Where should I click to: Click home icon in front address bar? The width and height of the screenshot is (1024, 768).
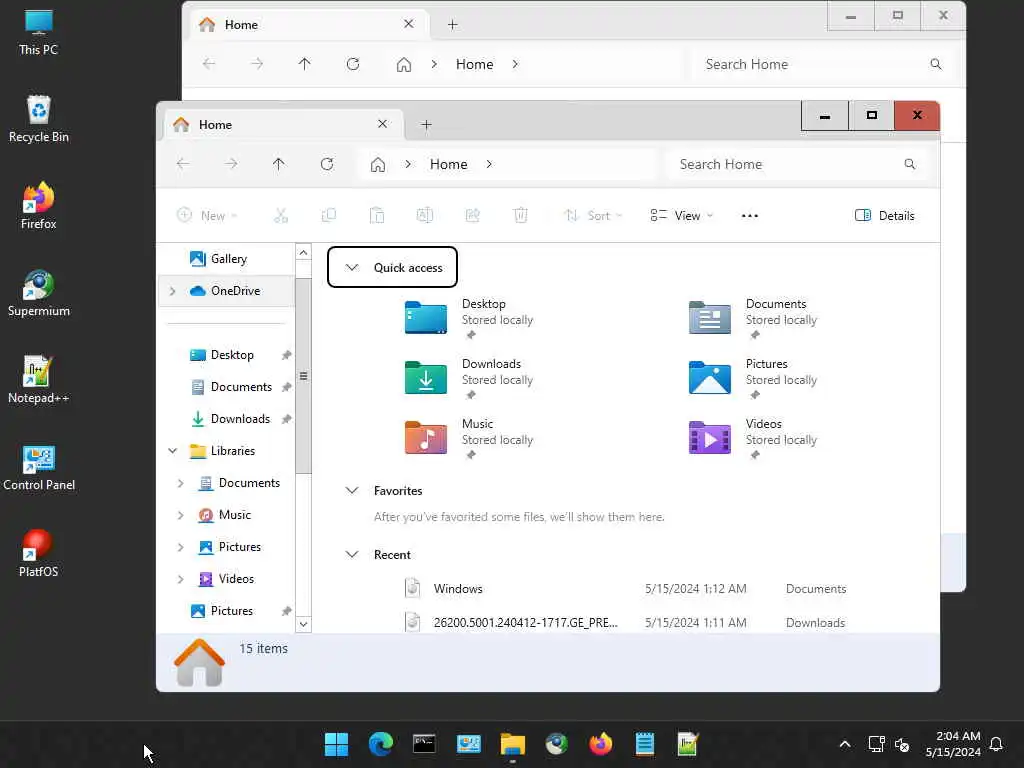(377, 165)
